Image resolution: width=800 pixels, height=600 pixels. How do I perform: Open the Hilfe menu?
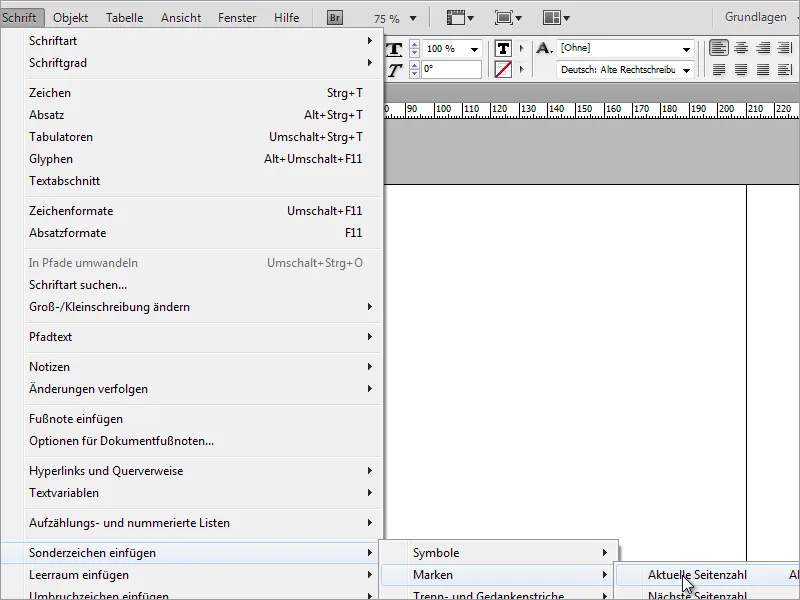click(x=287, y=18)
